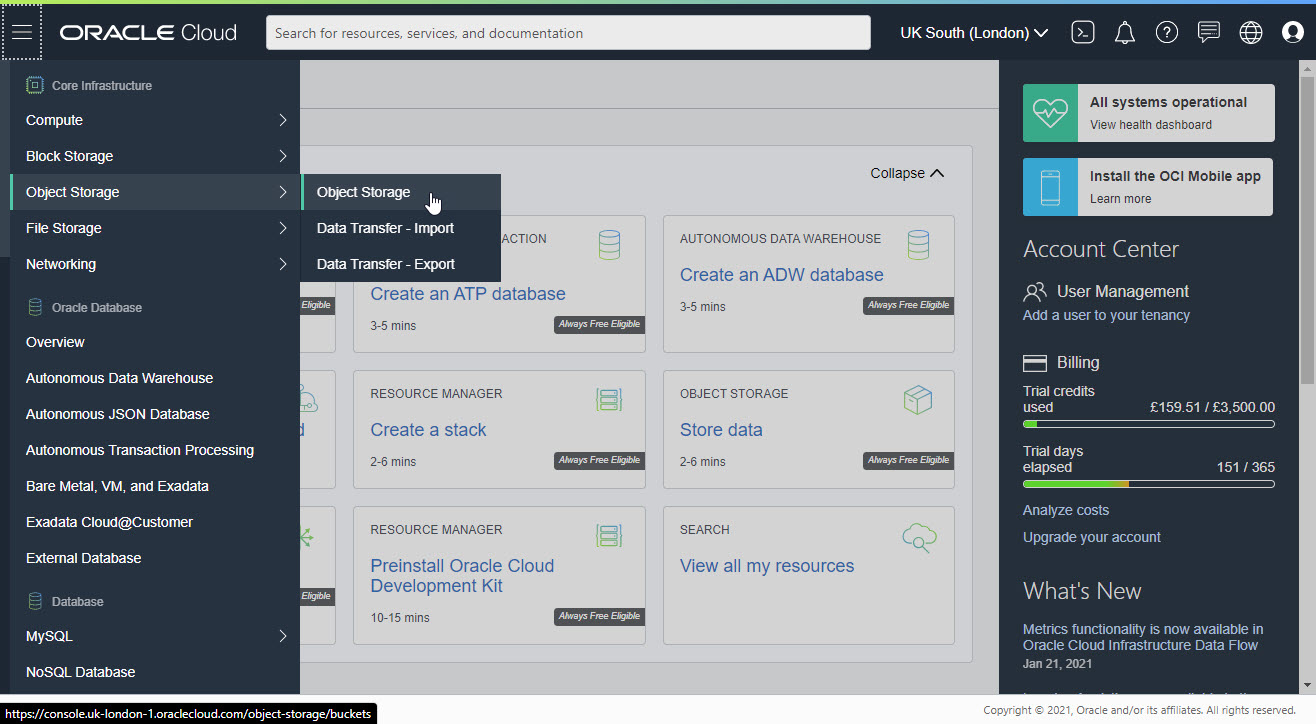Click the View all my resources link
The height and width of the screenshot is (724, 1316).
(x=767, y=566)
